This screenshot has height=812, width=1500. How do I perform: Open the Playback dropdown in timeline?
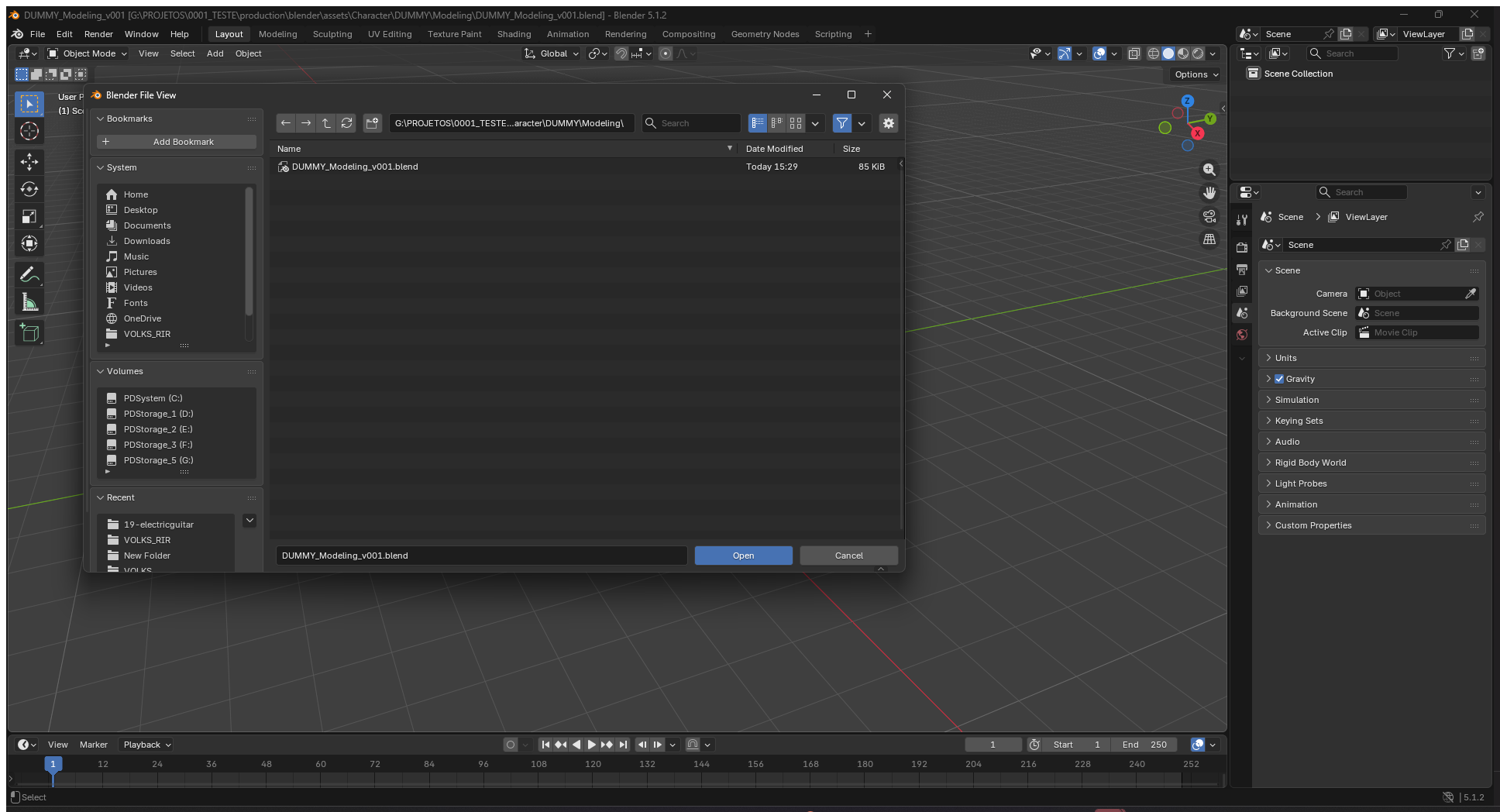pyautogui.click(x=146, y=745)
